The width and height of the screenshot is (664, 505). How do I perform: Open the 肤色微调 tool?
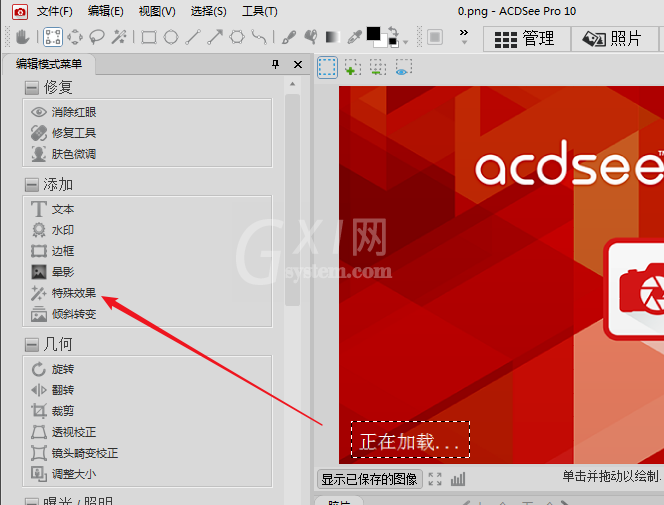(x=63, y=154)
